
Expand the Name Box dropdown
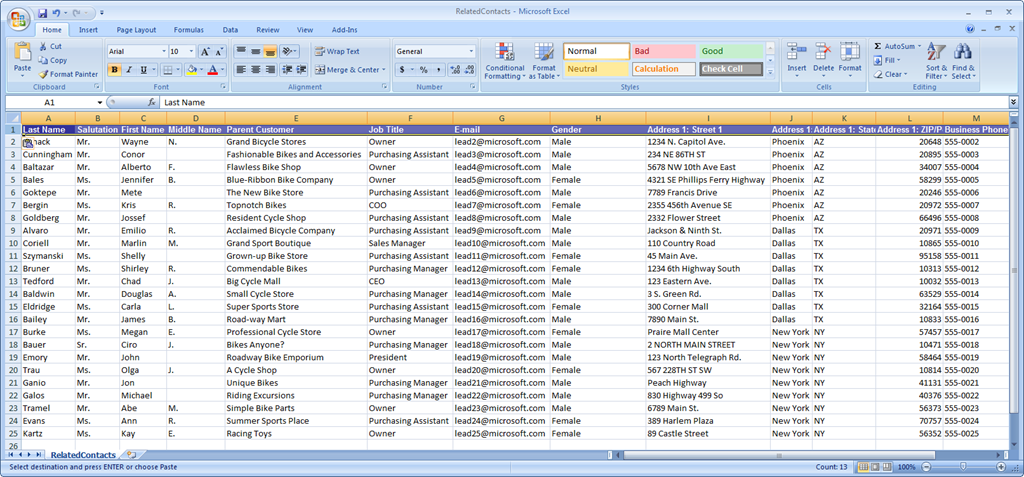100,103
